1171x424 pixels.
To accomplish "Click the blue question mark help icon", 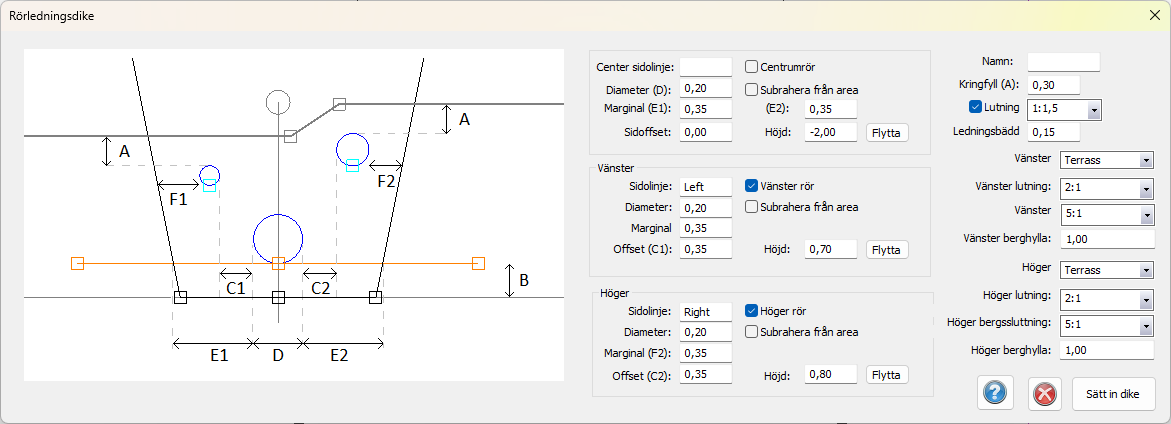I will pos(994,393).
